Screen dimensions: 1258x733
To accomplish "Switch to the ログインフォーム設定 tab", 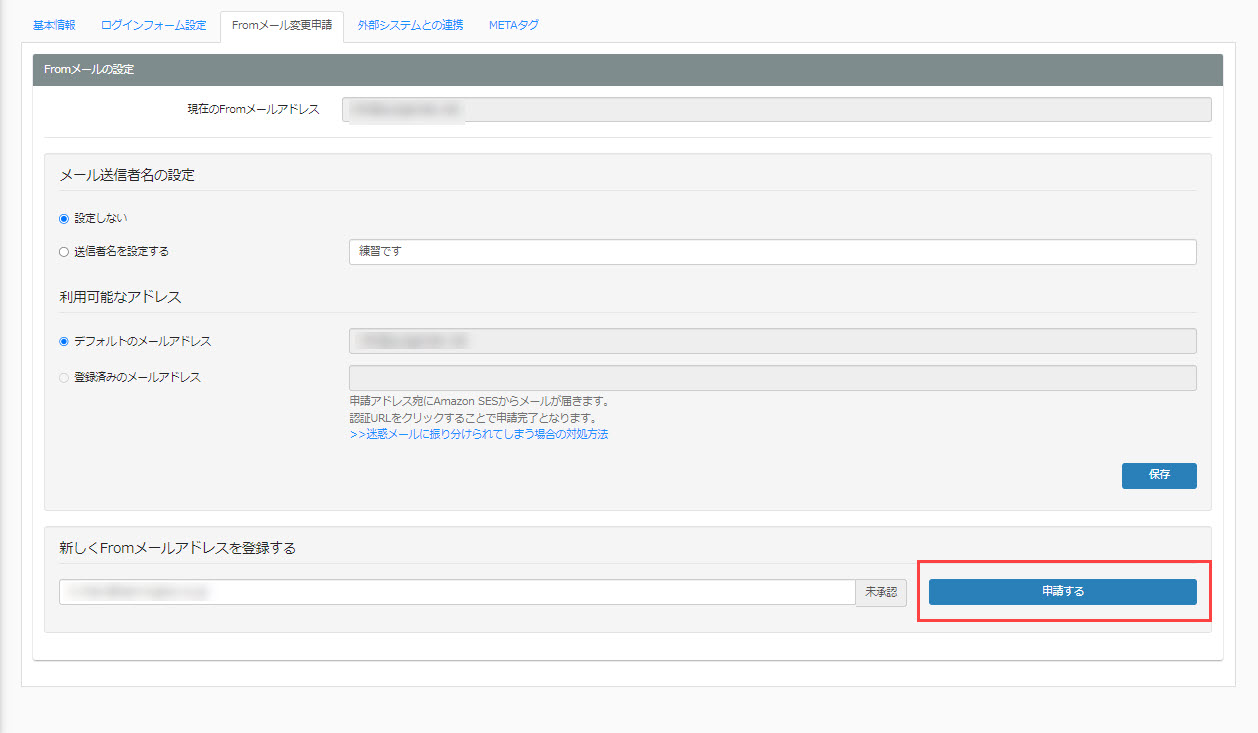I will point(153,25).
